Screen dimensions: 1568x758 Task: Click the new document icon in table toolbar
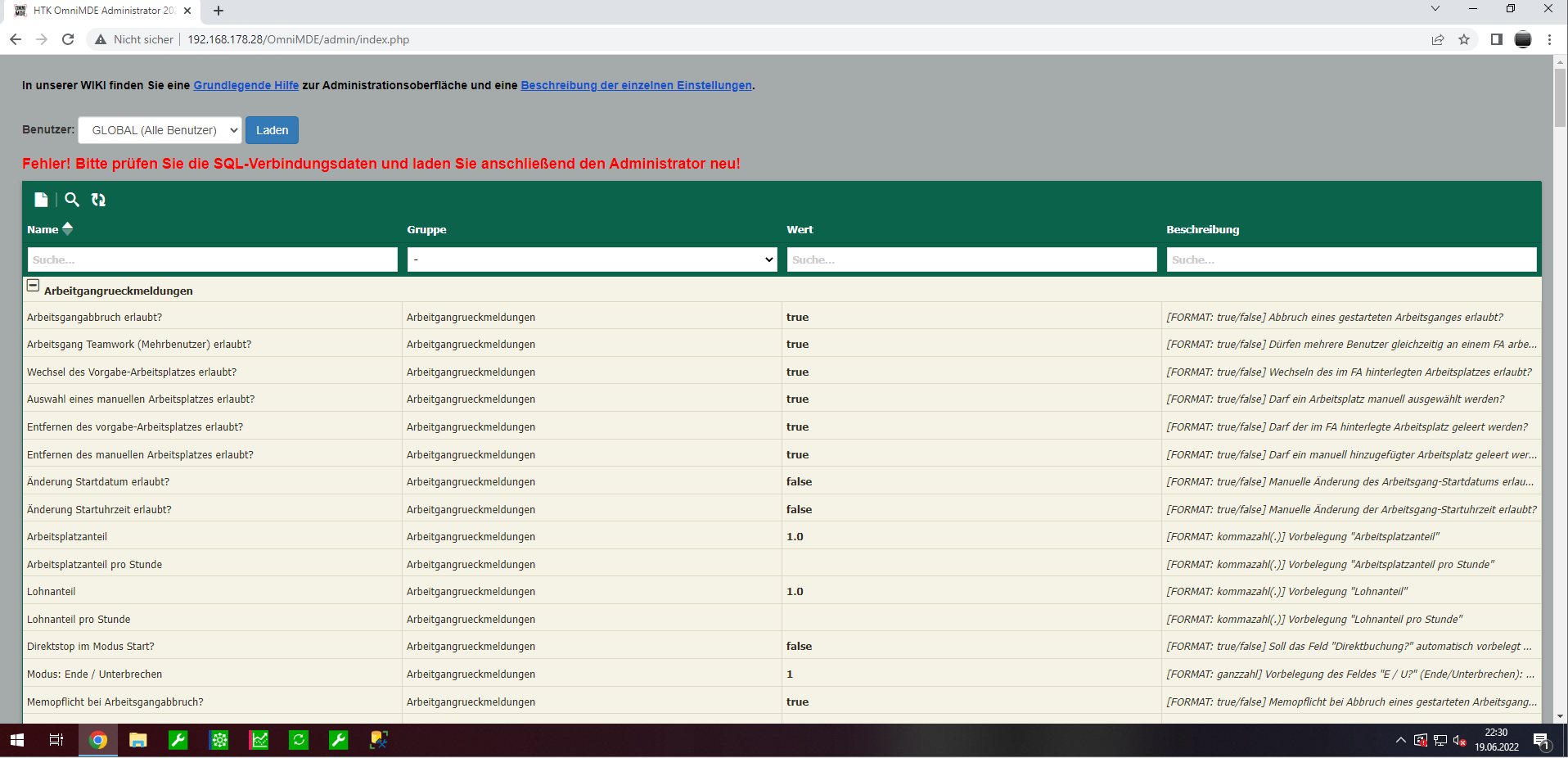41,200
